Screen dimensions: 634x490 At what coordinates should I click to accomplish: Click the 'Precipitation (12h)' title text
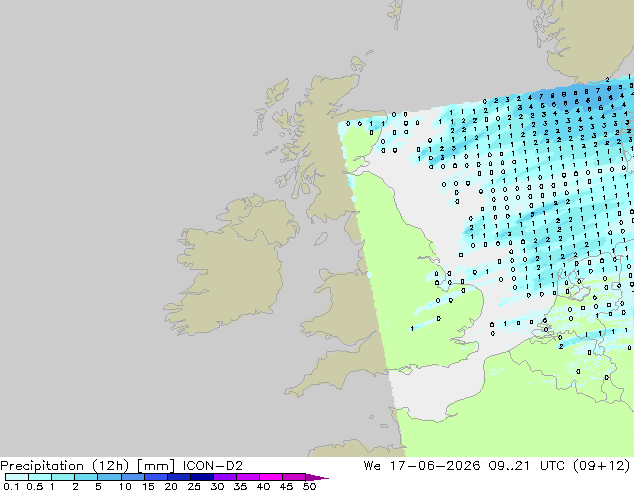click(x=65, y=466)
